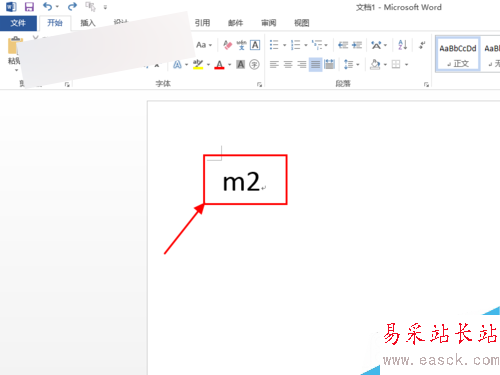Open the Paragraph dialog launcher
This screenshot has width=500, height=375.
[x=426, y=85]
